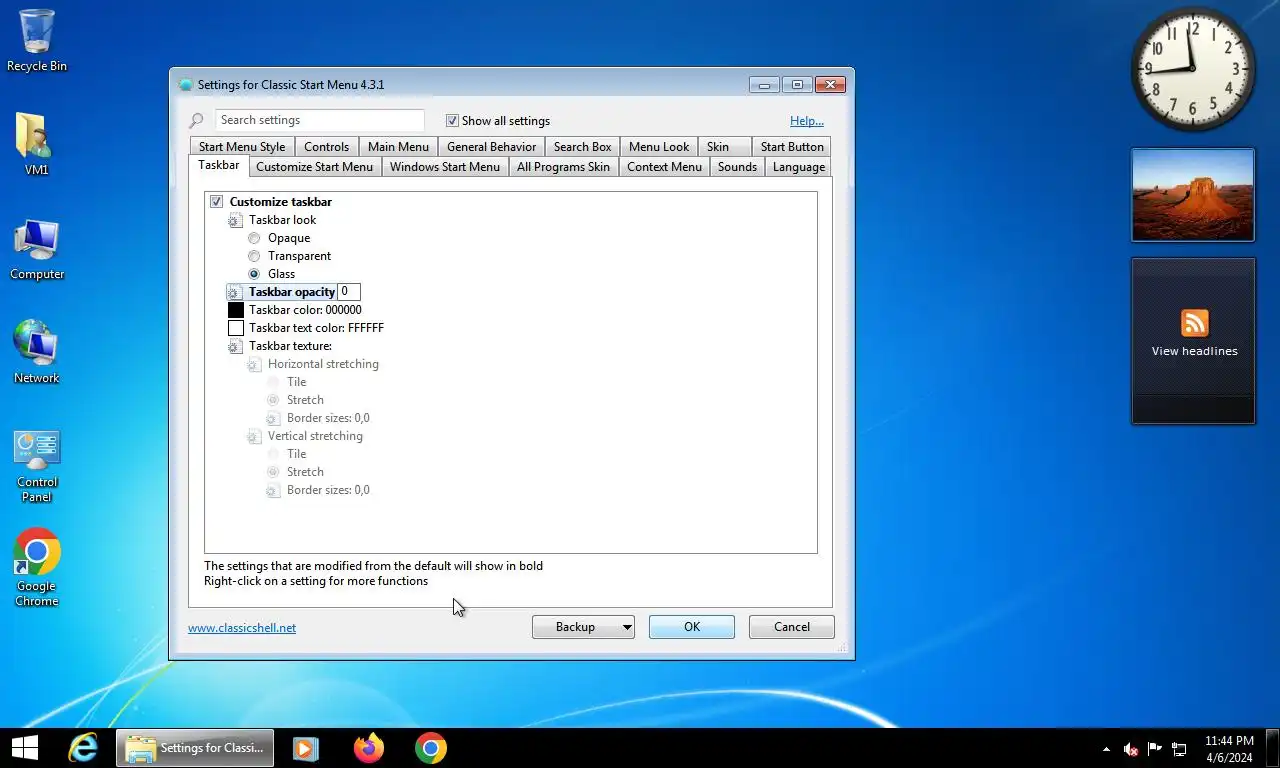Click the Taskbar opacity setting icon
Viewport: 1280px width, 768px height.
click(235, 292)
